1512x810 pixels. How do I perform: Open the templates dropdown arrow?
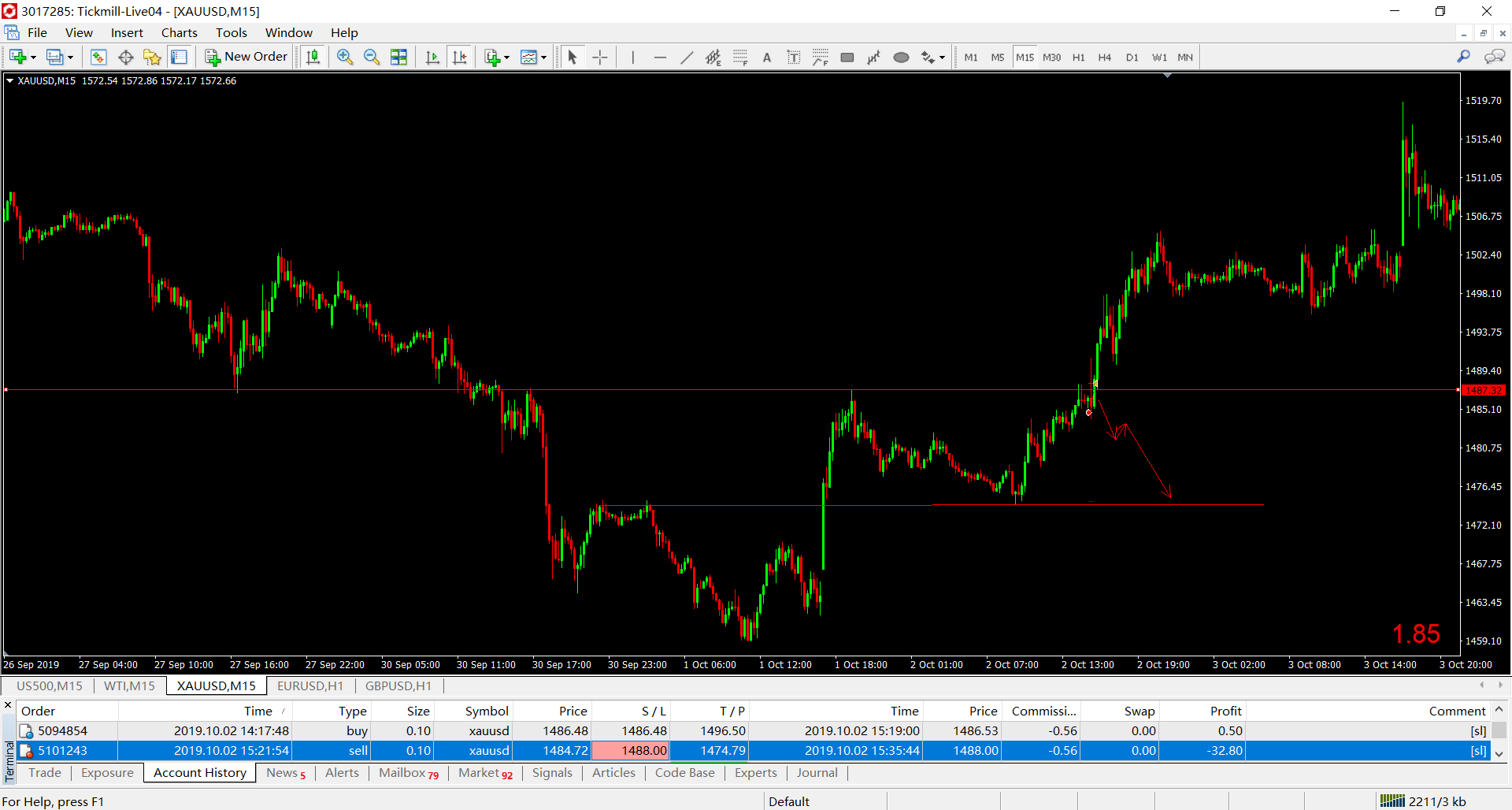coord(543,57)
